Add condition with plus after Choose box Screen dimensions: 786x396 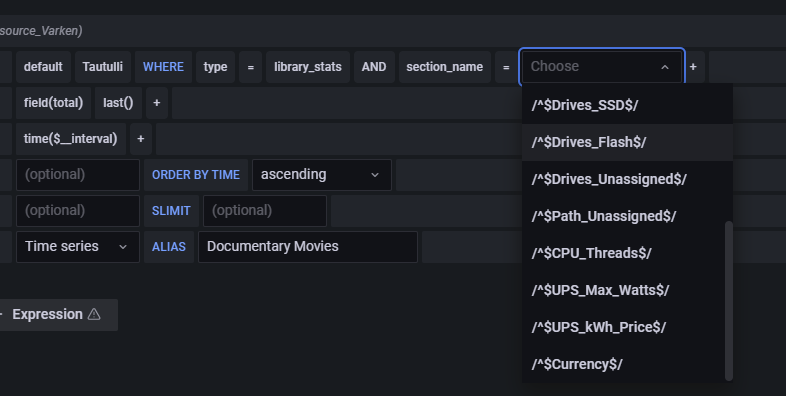coord(693,67)
